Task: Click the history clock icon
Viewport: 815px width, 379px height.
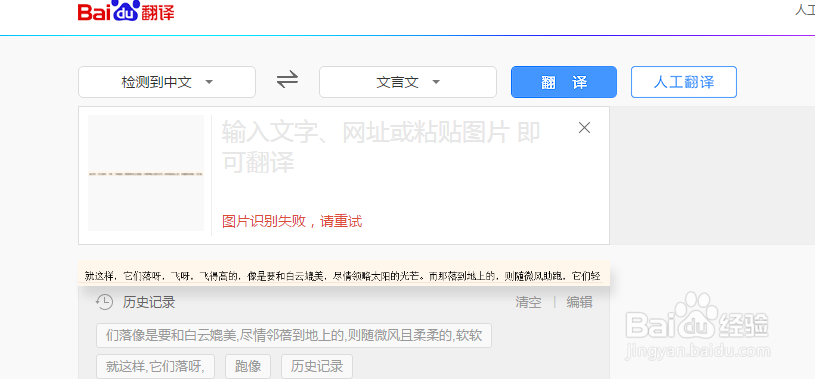Action: (104, 302)
